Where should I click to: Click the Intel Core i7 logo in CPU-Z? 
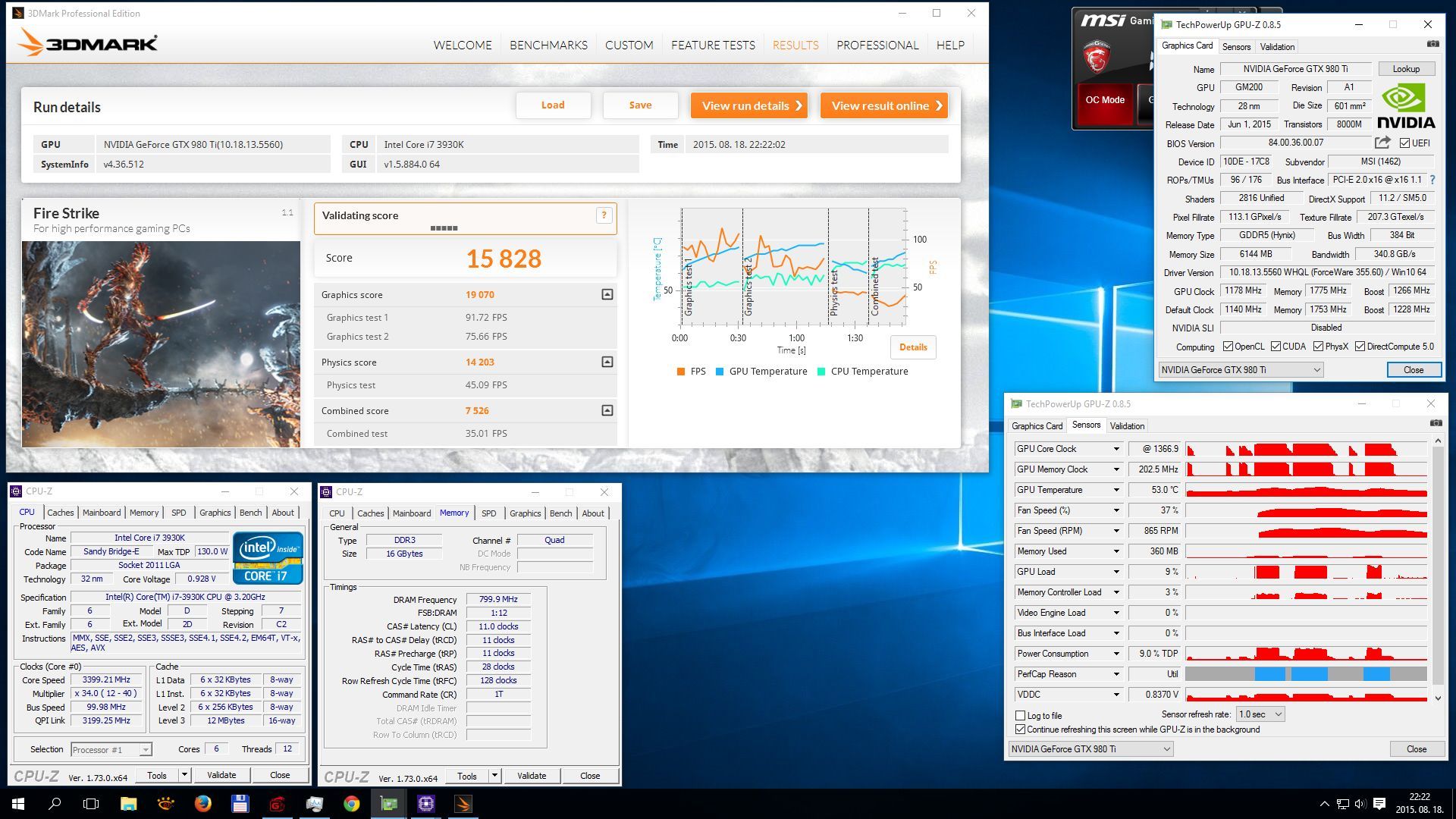pos(268,557)
